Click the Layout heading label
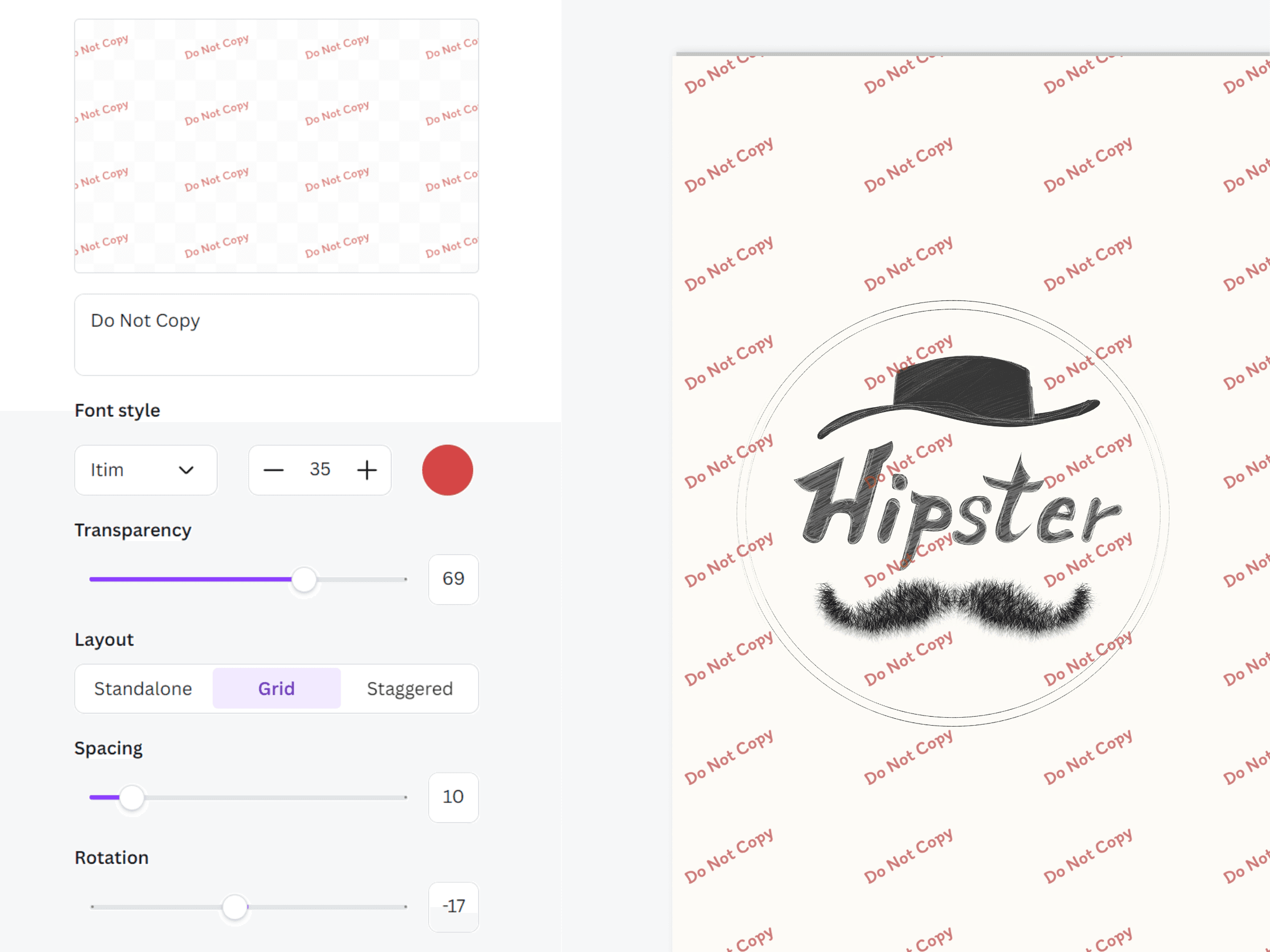 click(104, 640)
